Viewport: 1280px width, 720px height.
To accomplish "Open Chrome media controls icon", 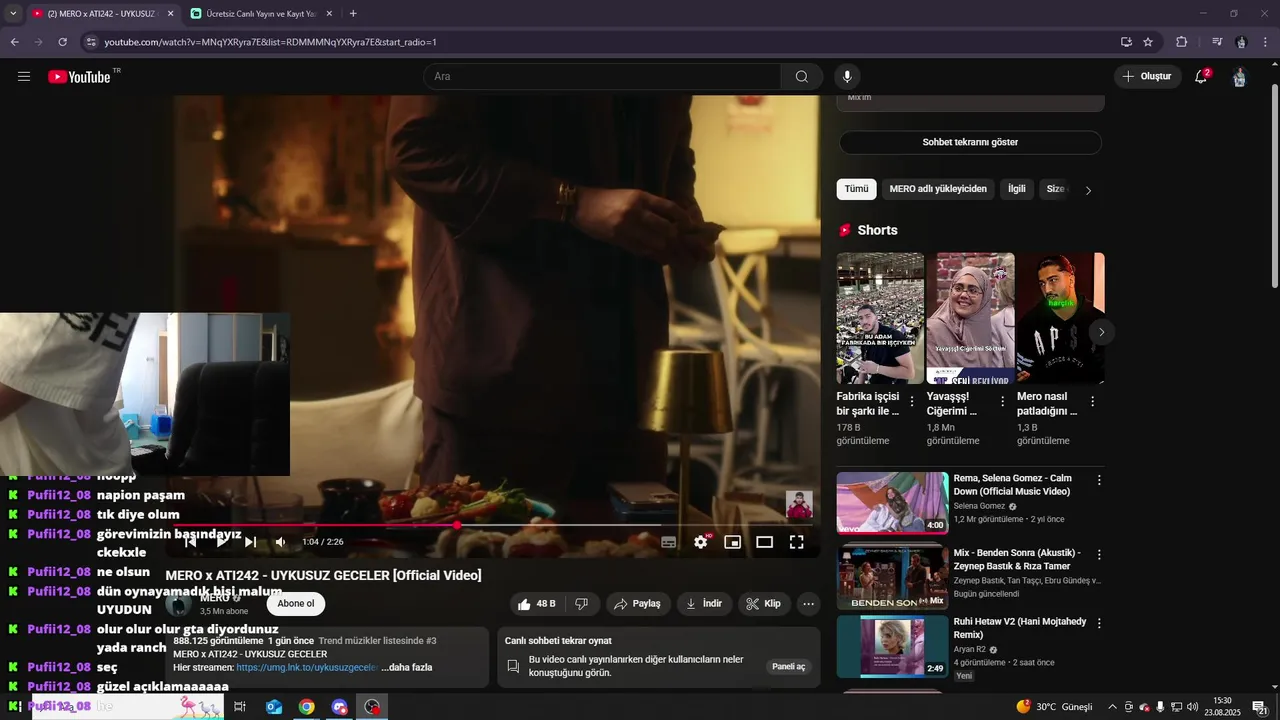I will tap(1217, 42).
